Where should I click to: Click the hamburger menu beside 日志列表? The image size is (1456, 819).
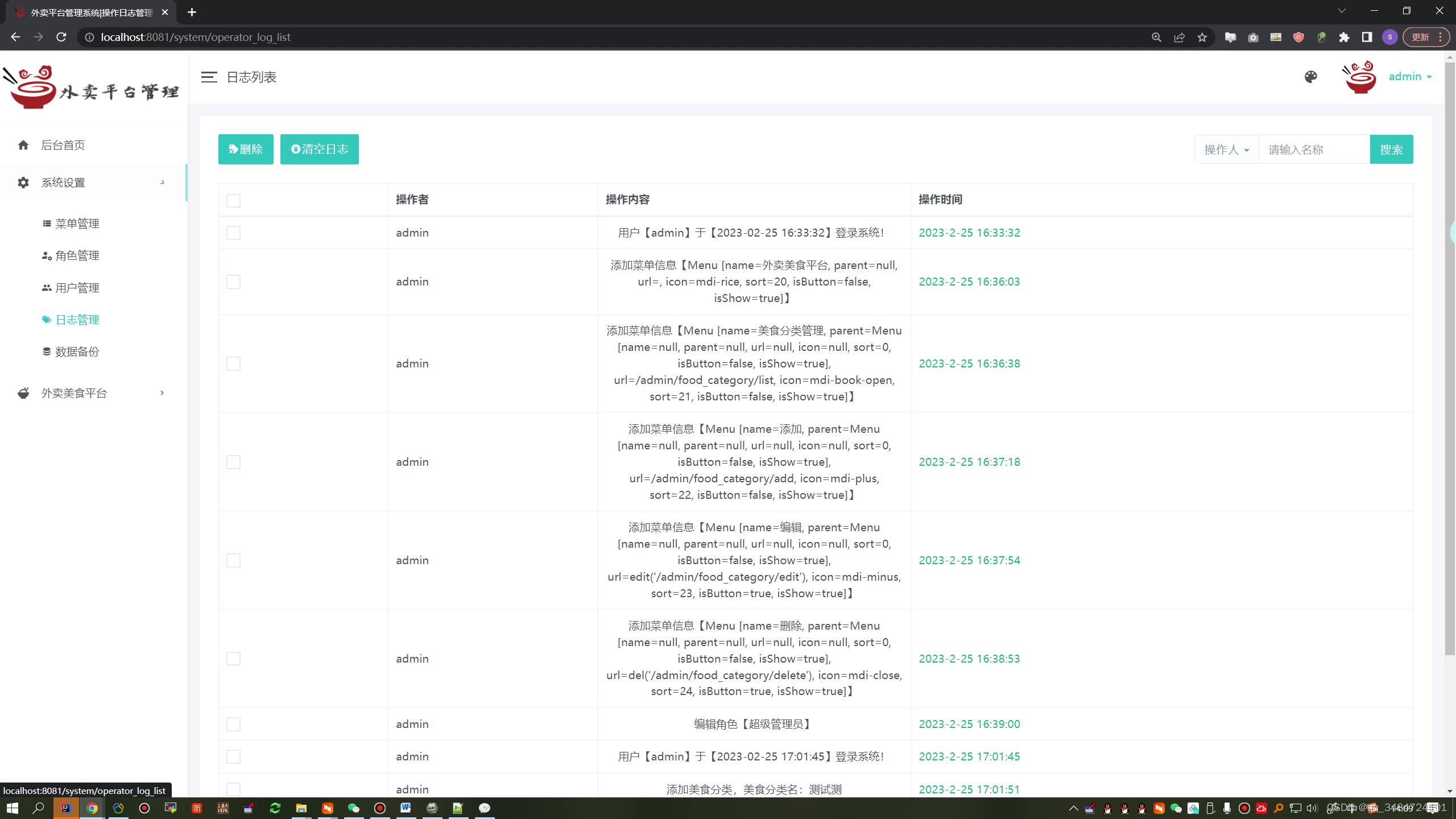point(209,77)
